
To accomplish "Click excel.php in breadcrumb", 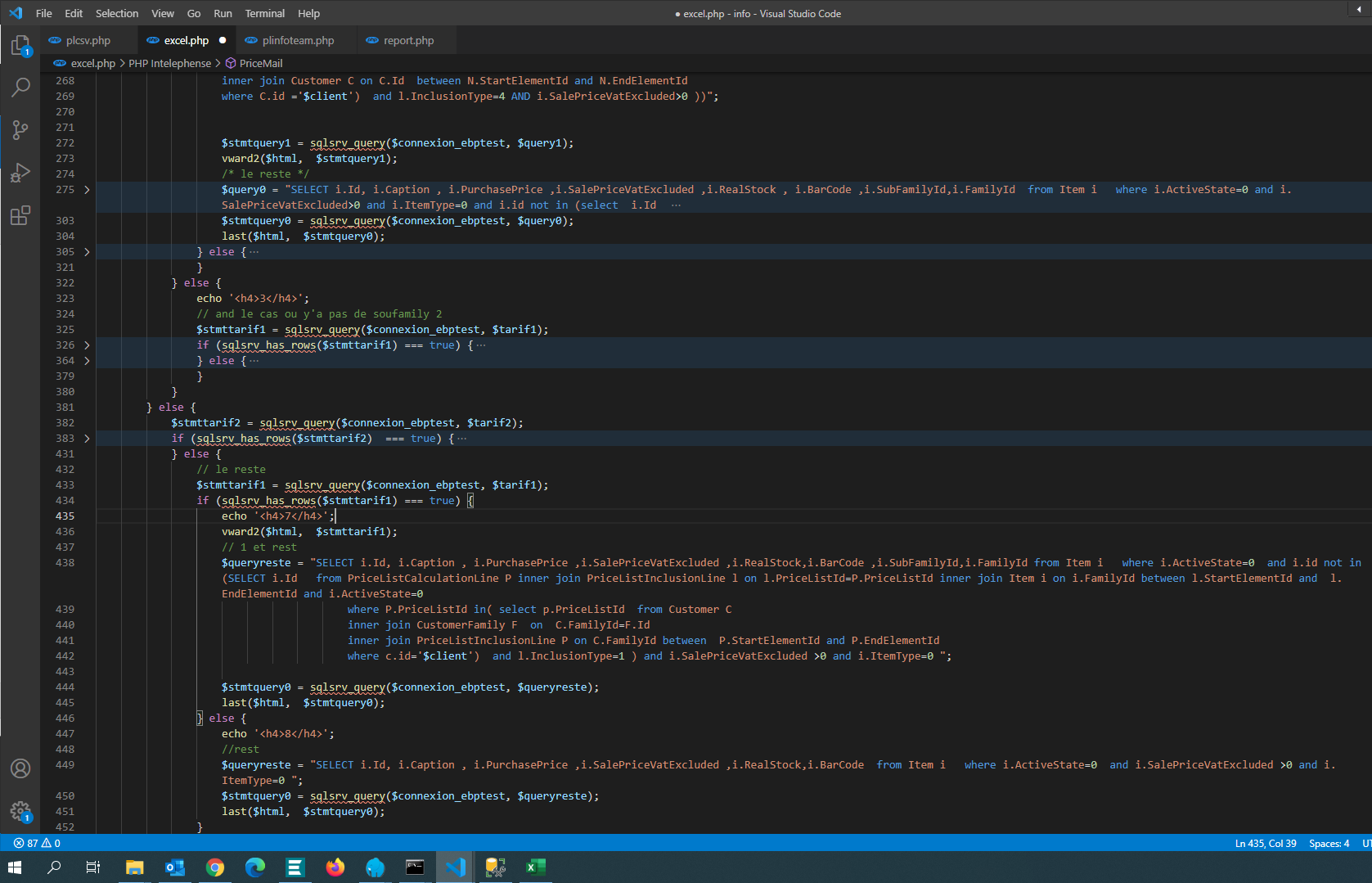I will [93, 63].
